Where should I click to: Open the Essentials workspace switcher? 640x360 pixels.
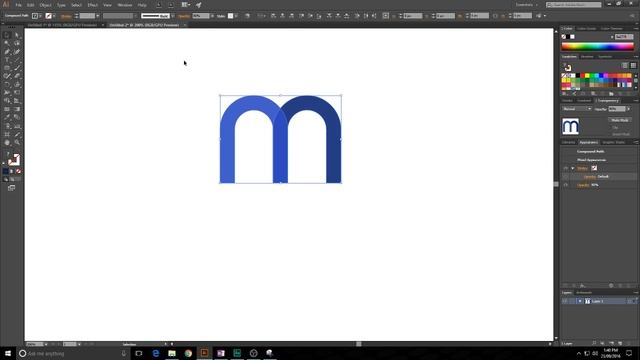point(527,5)
